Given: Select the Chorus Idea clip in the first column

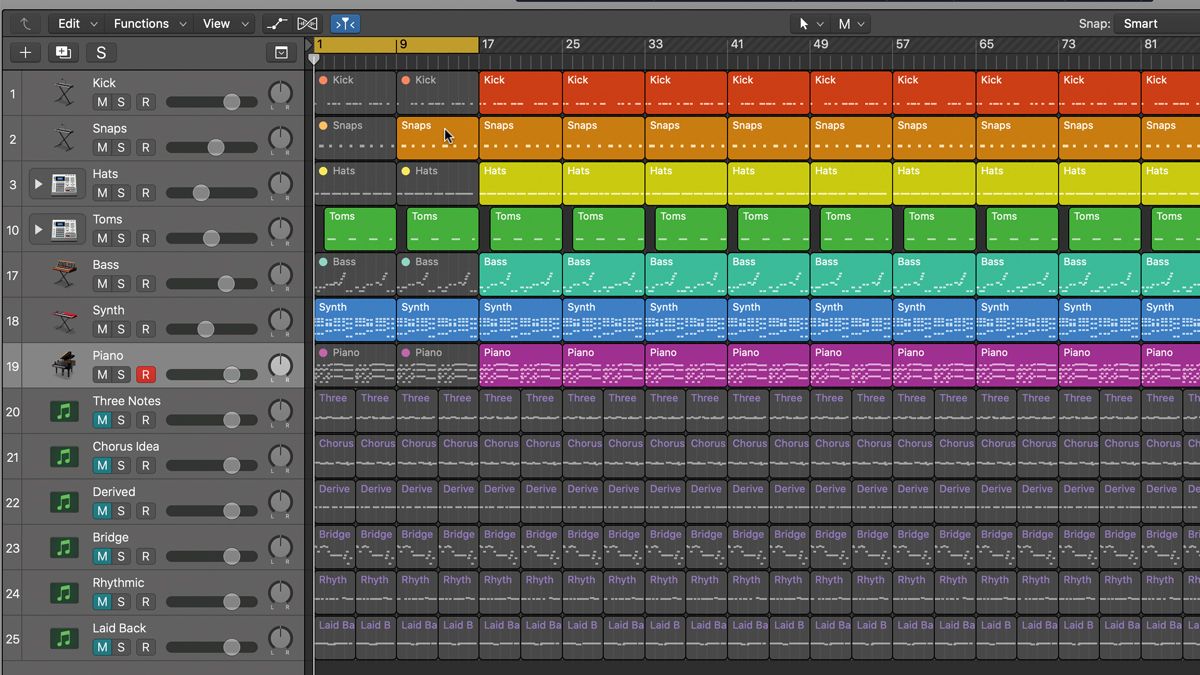Looking at the screenshot, I should click(x=335, y=453).
